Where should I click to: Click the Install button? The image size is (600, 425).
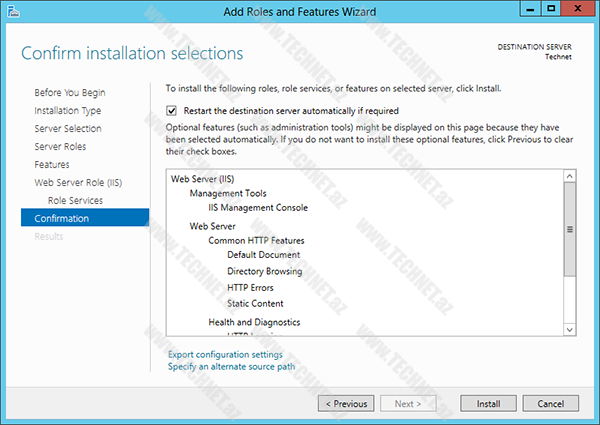(488, 404)
